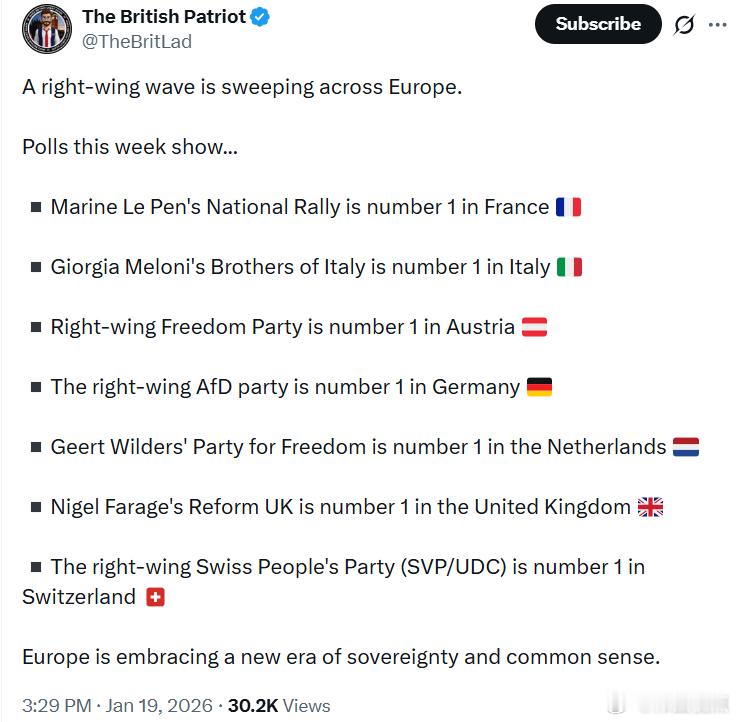Click the Switzerland flag emoji
Screen dimensions: 737x722
[155, 597]
